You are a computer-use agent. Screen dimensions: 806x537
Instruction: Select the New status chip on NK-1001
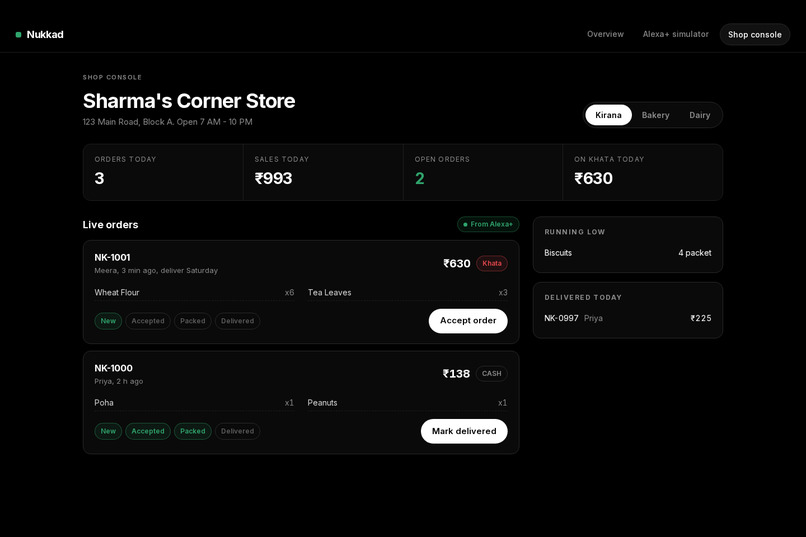coord(108,321)
